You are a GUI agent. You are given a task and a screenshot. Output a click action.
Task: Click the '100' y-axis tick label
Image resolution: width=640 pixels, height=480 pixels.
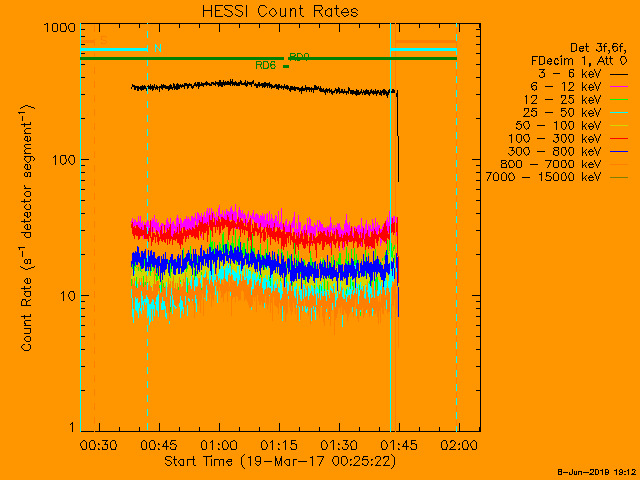[64, 160]
